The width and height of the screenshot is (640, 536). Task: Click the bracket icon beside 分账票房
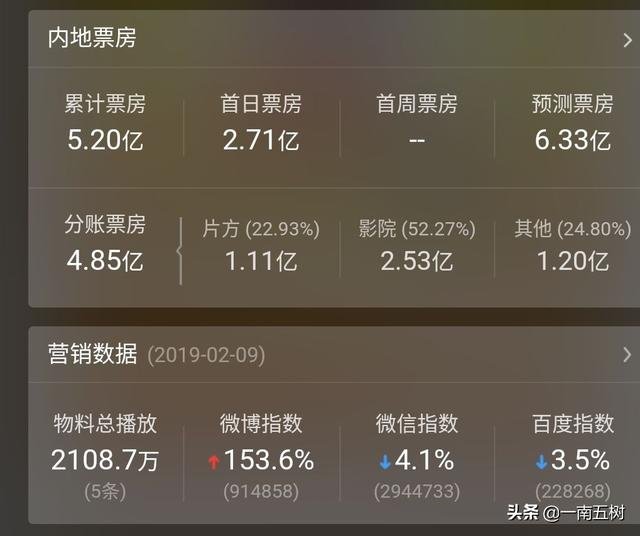pos(180,250)
